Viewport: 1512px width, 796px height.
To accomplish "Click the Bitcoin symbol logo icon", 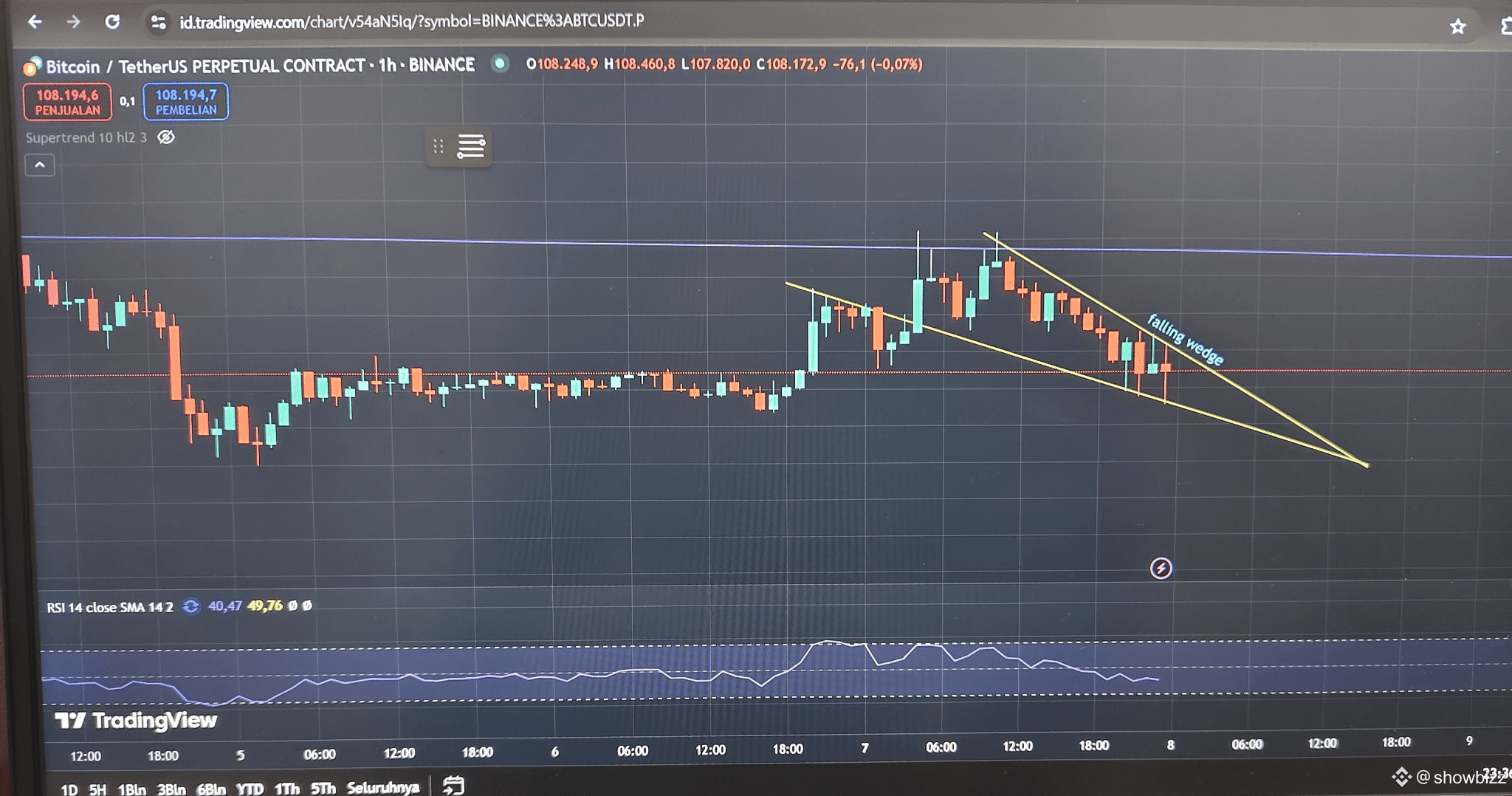I will 32,66.
